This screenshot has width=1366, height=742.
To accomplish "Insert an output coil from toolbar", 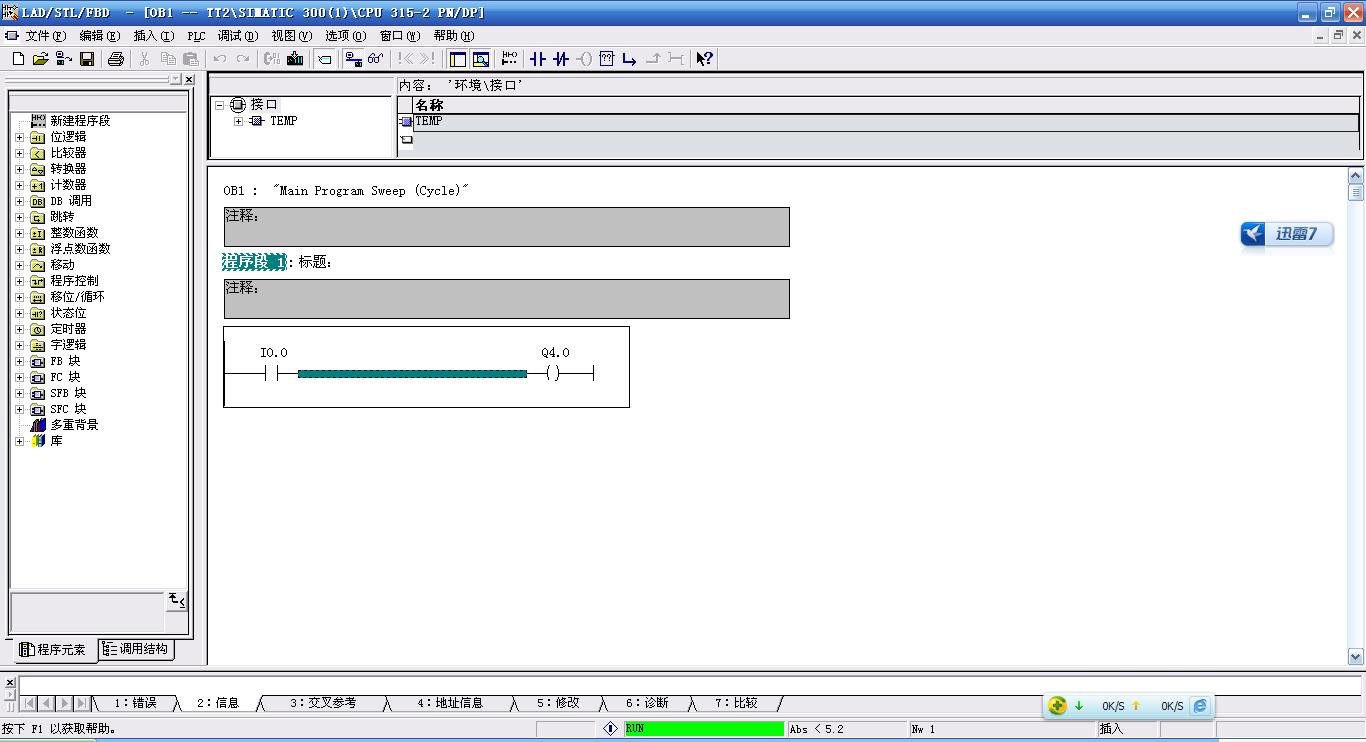I will [584, 59].
